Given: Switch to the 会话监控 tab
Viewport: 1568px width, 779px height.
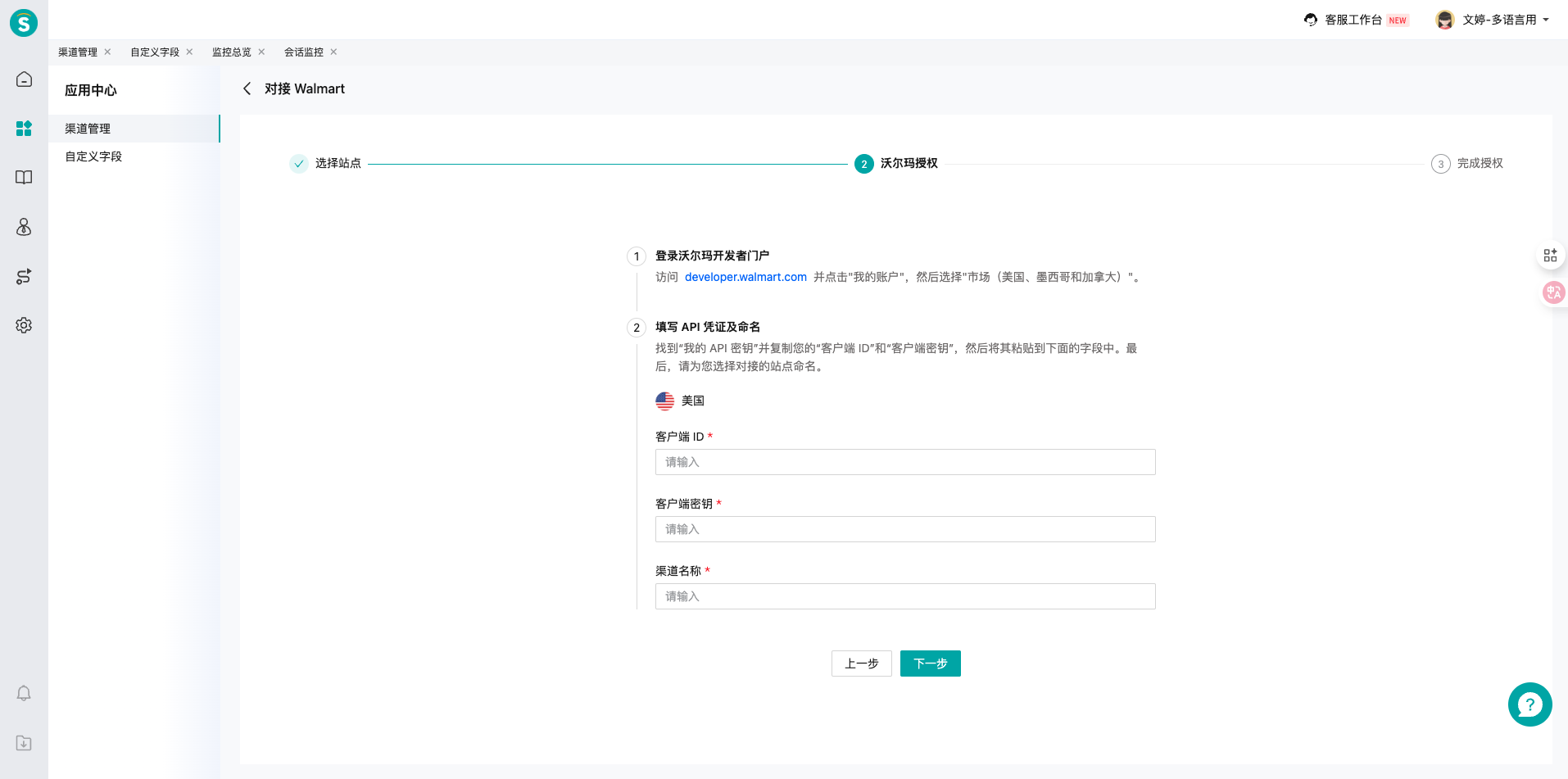Looking at the screenshot, I should coord(304,52).
